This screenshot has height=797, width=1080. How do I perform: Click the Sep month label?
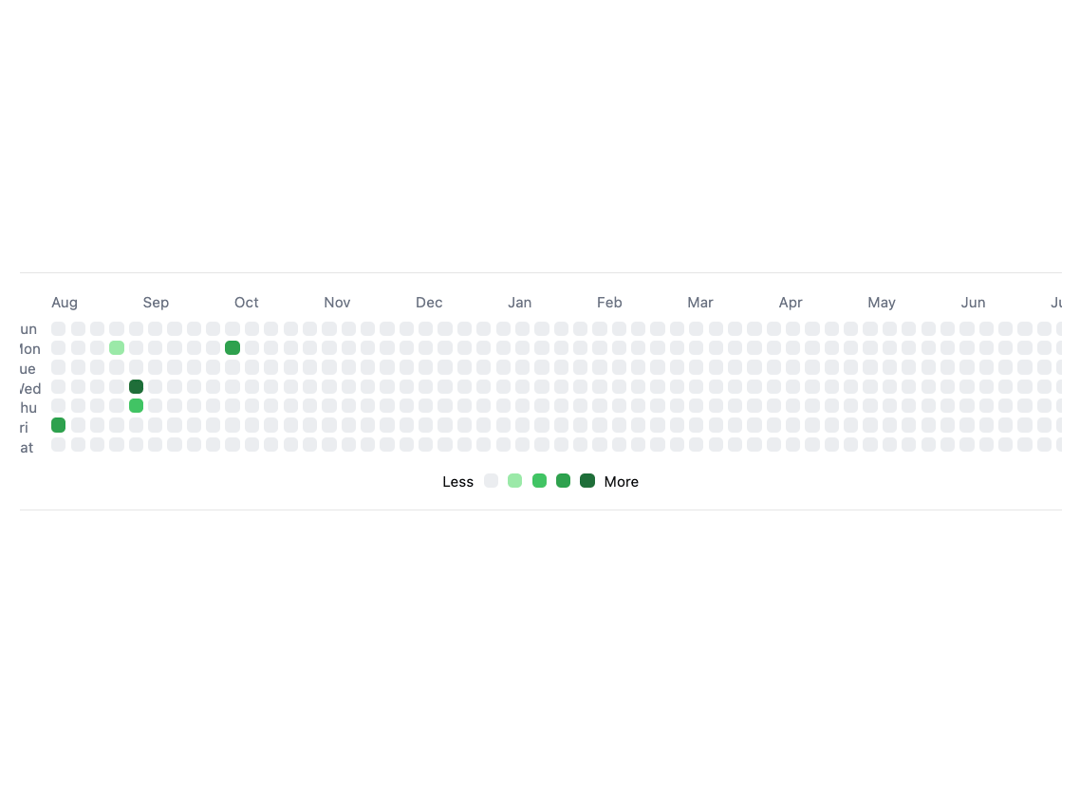coord(156,302)
